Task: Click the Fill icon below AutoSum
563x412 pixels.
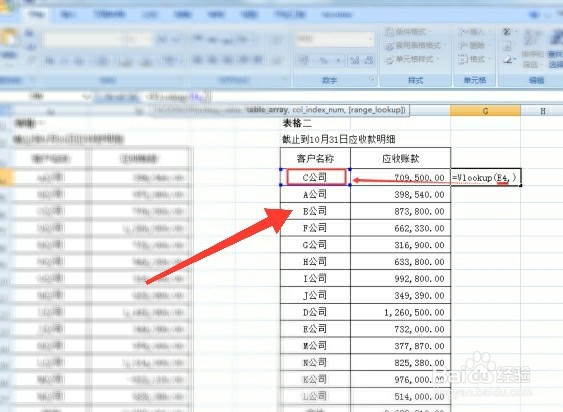Action: 507,46
